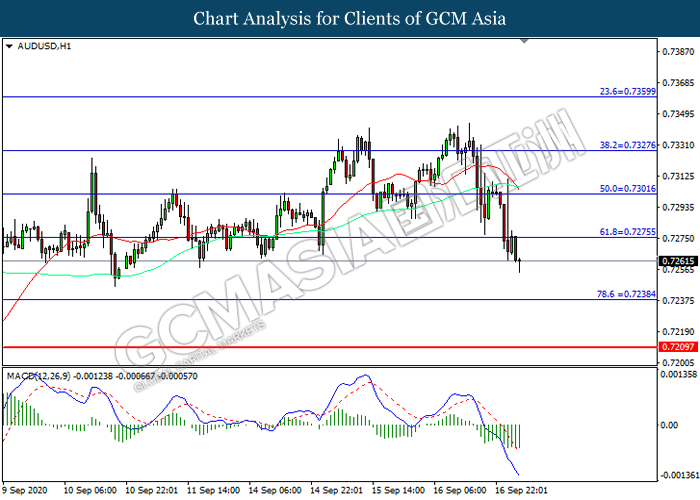Select the current price tag 0.72615

(x=678, y=261)
